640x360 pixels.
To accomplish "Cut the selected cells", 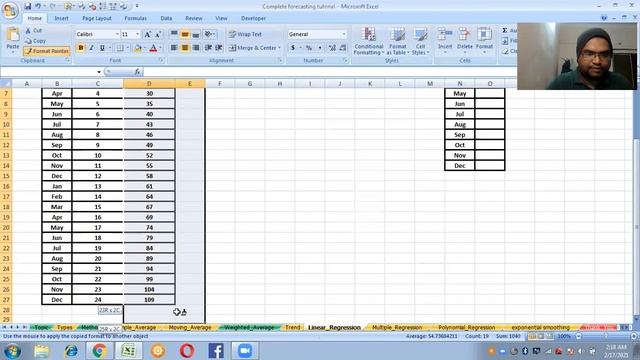I will pos(33,31).
